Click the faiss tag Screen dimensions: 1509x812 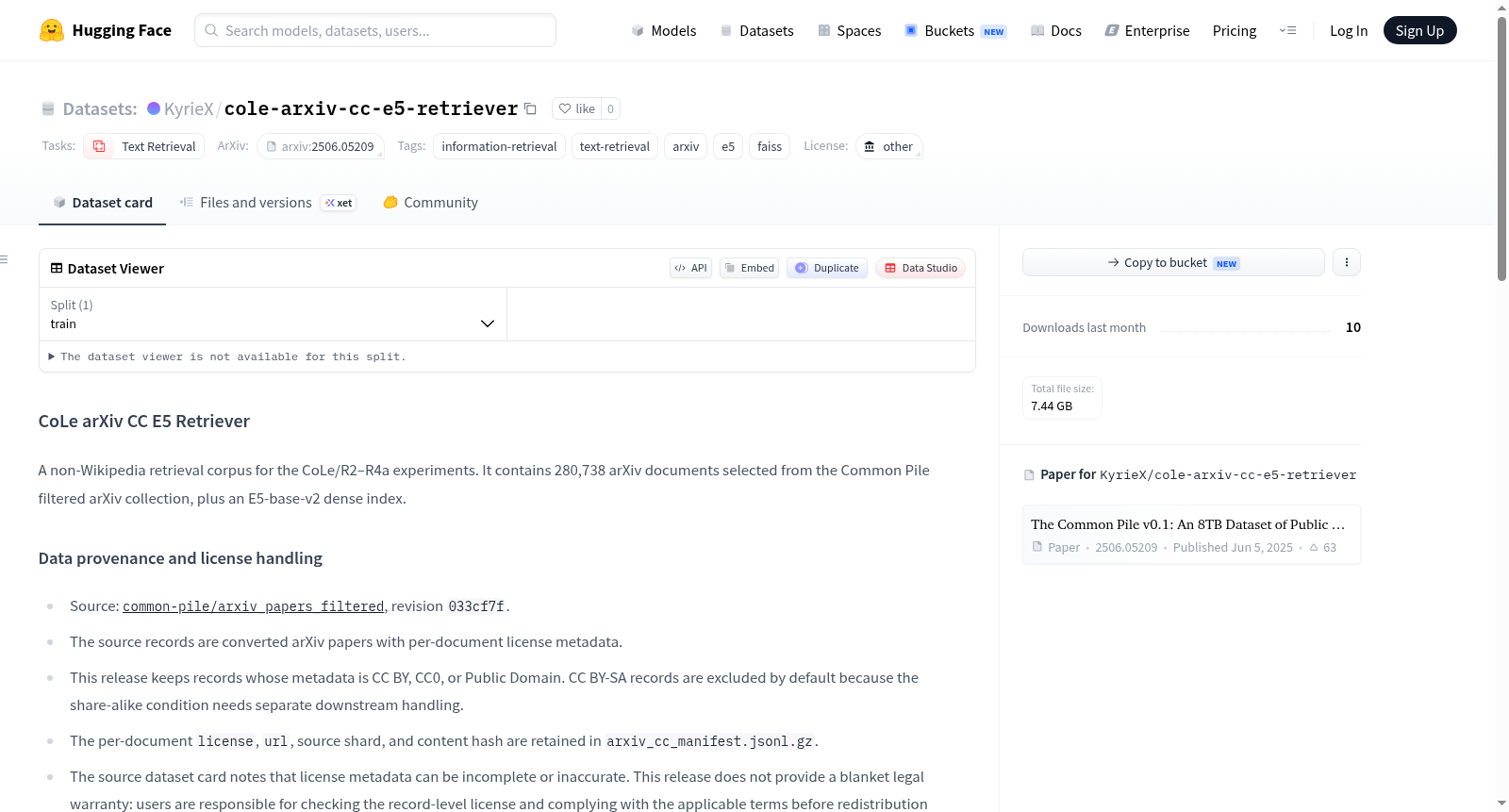coord(770,146)
